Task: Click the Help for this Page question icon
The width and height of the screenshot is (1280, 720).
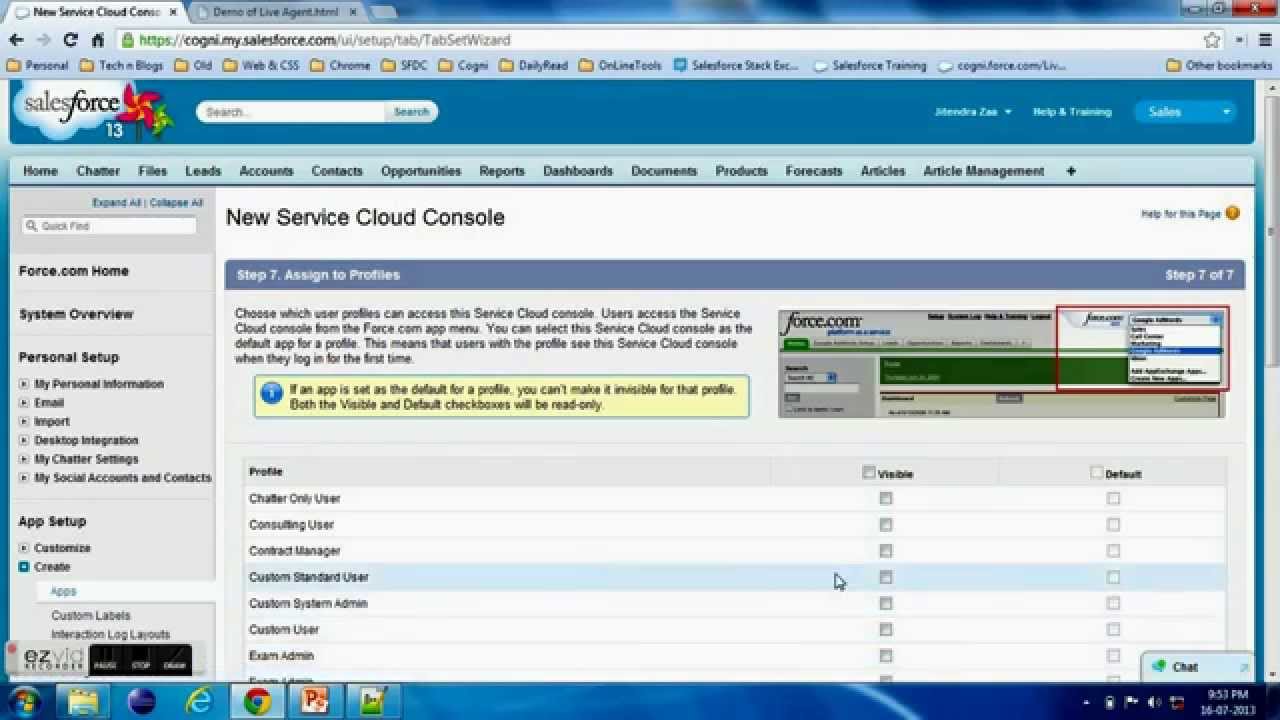Action: click(x=1232, y=213)
